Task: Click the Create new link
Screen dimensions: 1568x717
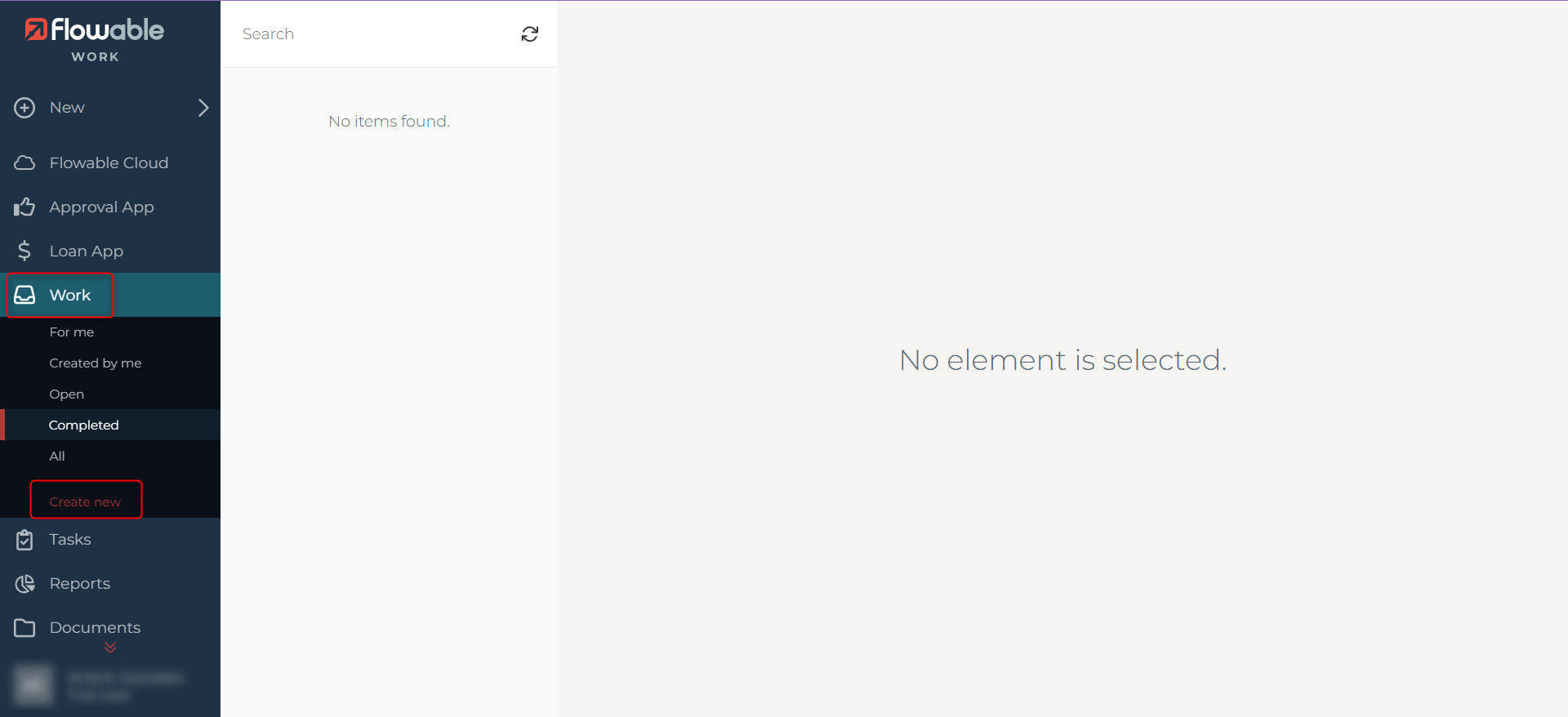Action: tap(85, 502)
